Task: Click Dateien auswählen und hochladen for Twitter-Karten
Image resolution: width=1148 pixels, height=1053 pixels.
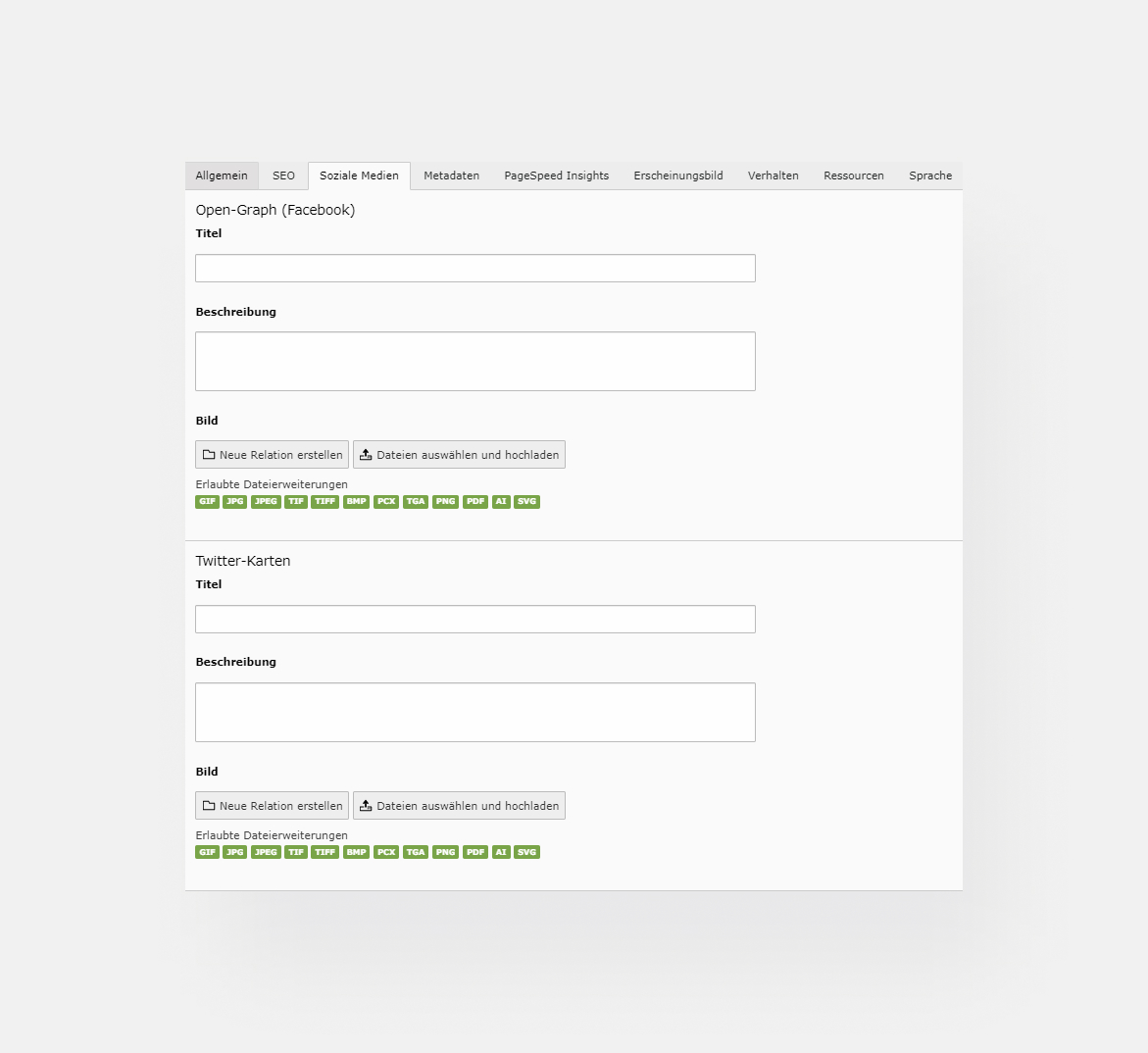Action: [459, 805]
